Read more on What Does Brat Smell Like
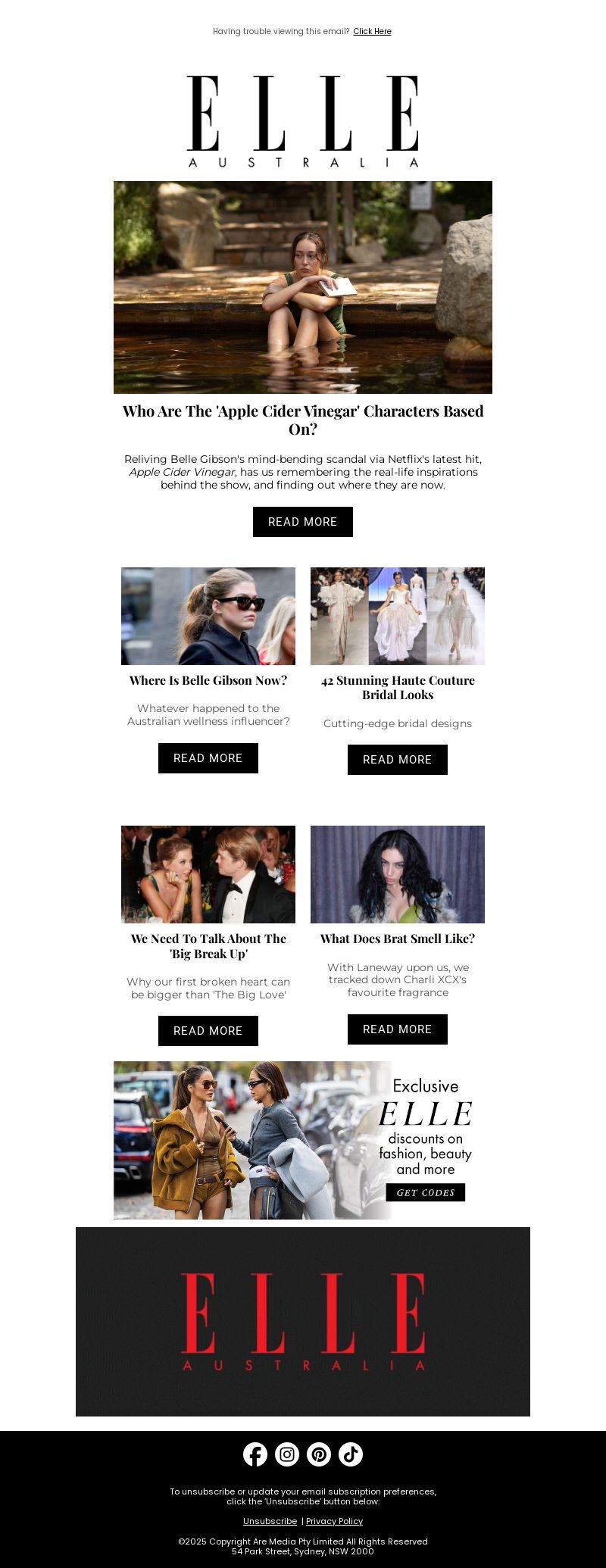606x1568 pixels. point(398,1029)
